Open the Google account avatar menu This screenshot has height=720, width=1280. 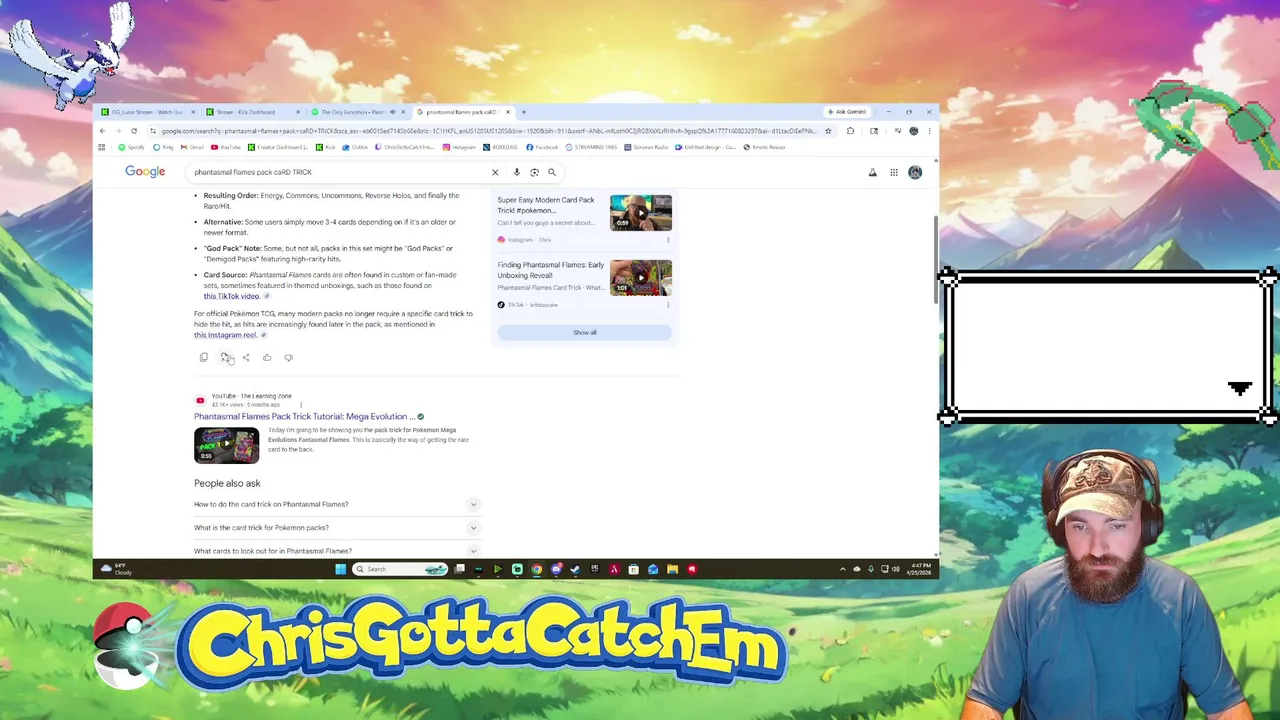915,172
